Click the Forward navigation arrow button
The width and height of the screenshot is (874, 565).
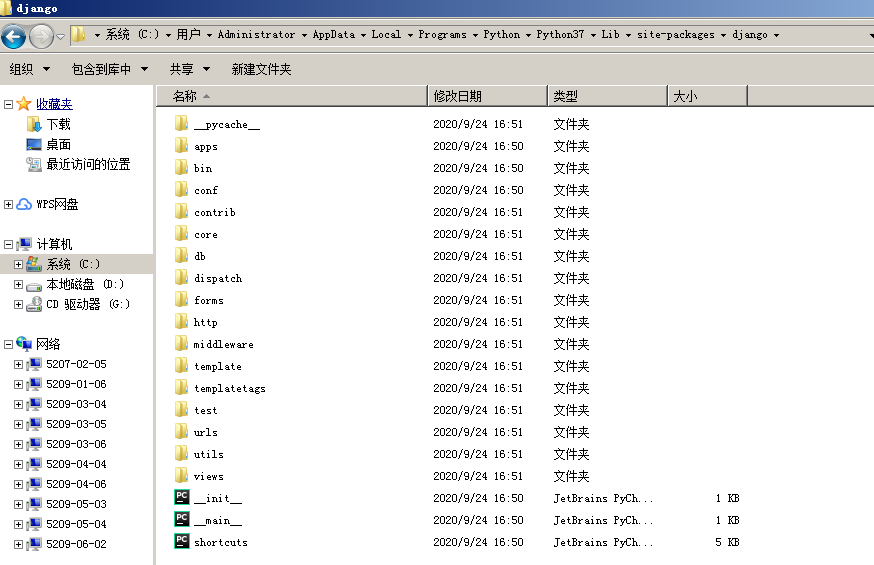coord(41,37)
